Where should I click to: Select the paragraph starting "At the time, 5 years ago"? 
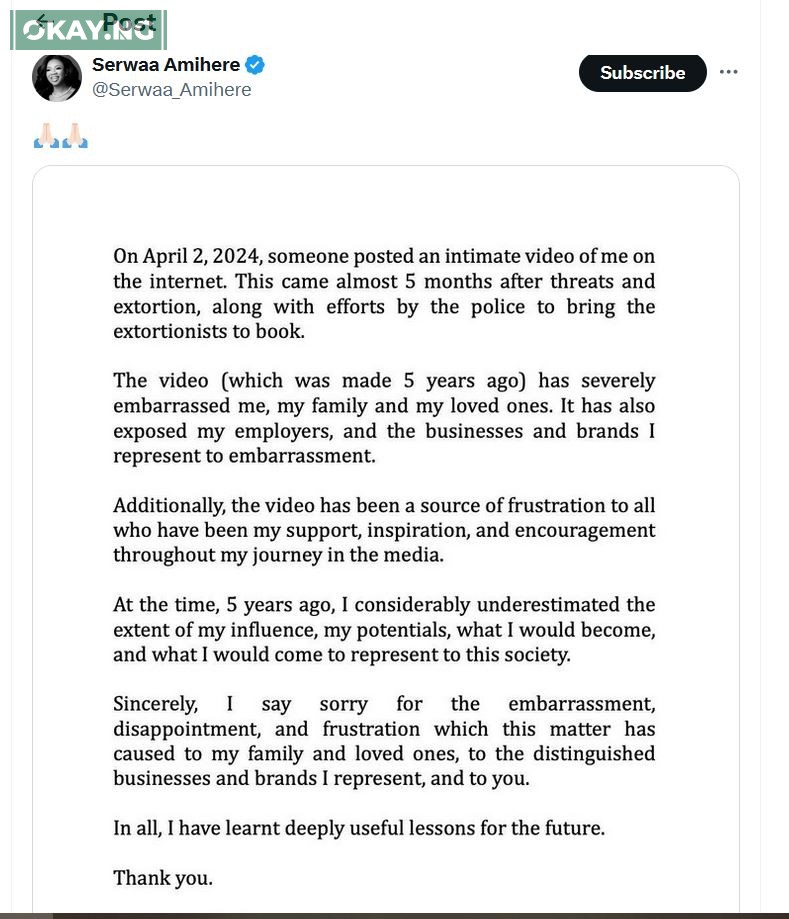(x=384, y=630)
